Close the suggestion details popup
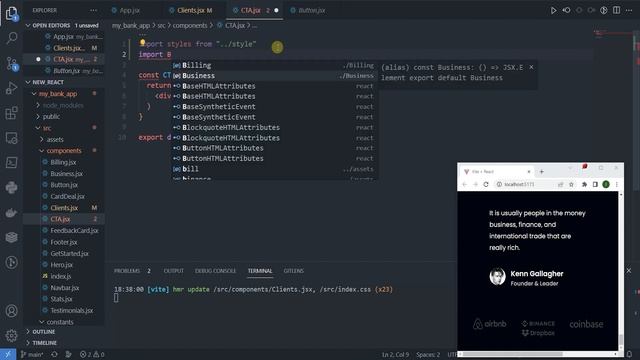640x360 pixels. tap(531, 67)
